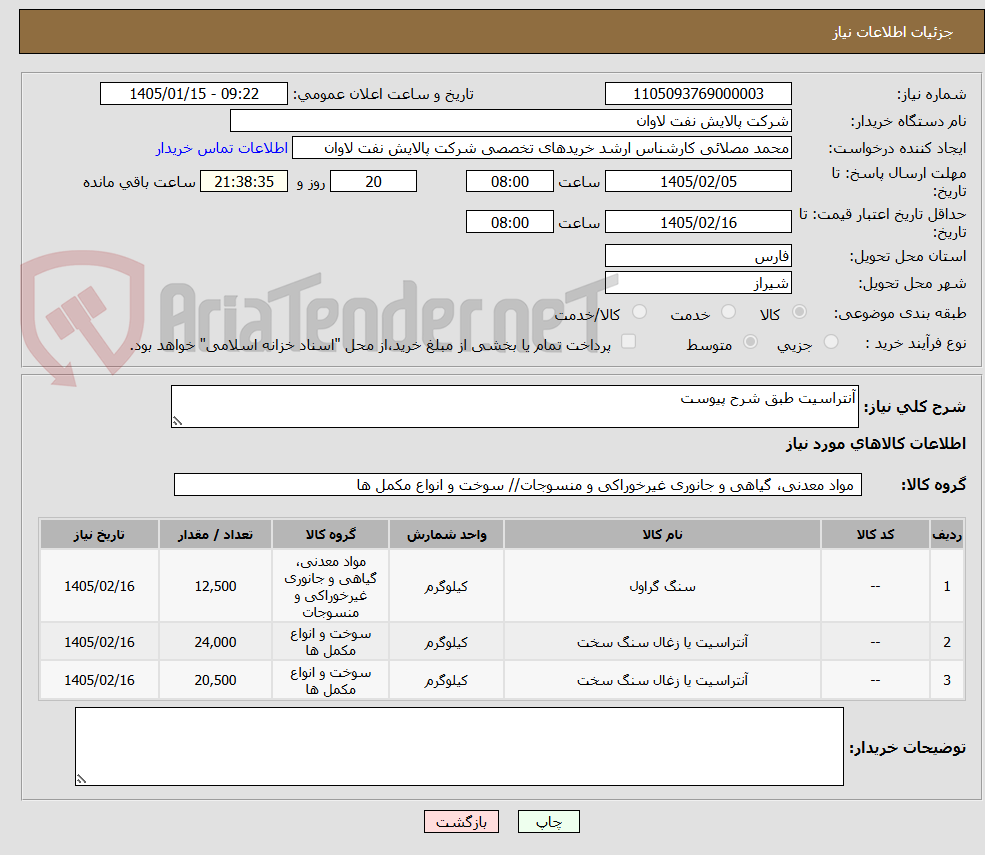Viewport: 985px width, 855px height.
Task: Select the خدمت radio button
Action: [728, 312]
